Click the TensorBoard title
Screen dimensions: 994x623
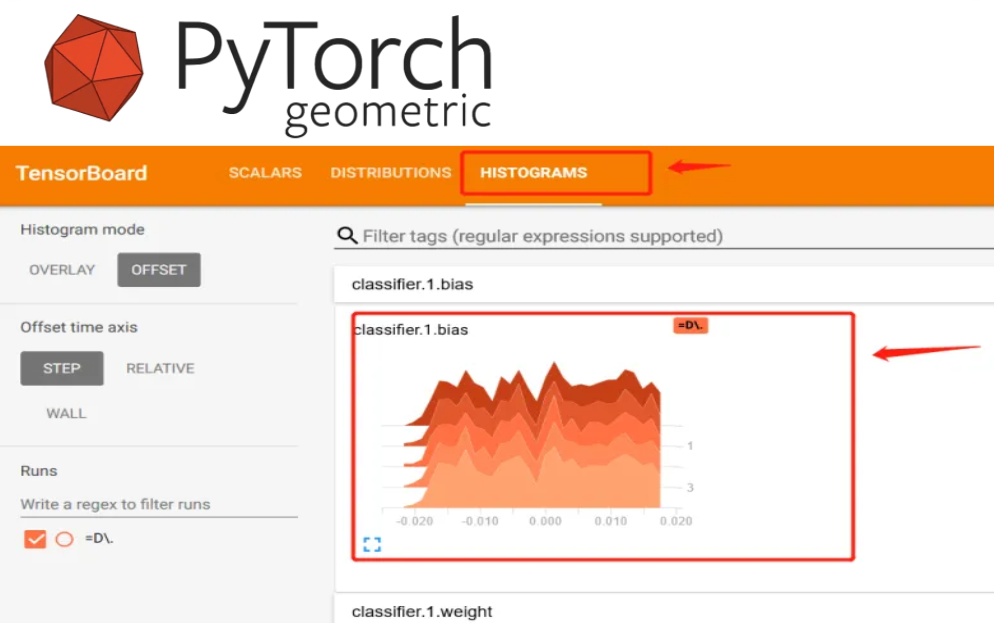coord(81,173)
